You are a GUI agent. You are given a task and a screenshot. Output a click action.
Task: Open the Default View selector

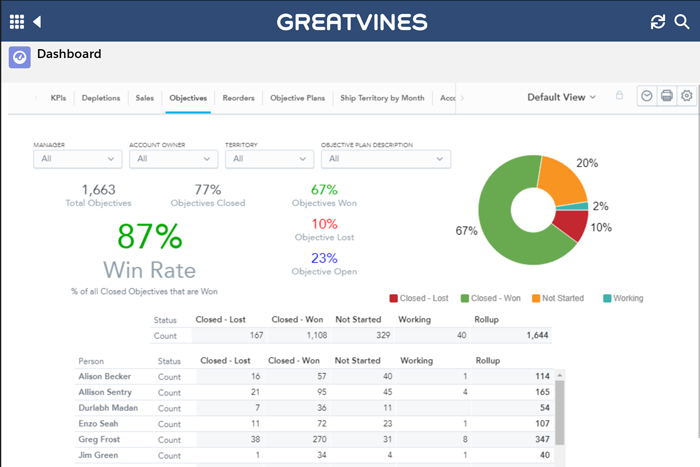pos(561,97)
